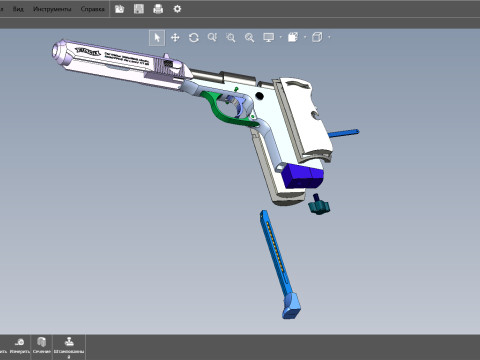Click the view orientation cube icon
This screenshot has width=480, height=360.
coord(317,37)
